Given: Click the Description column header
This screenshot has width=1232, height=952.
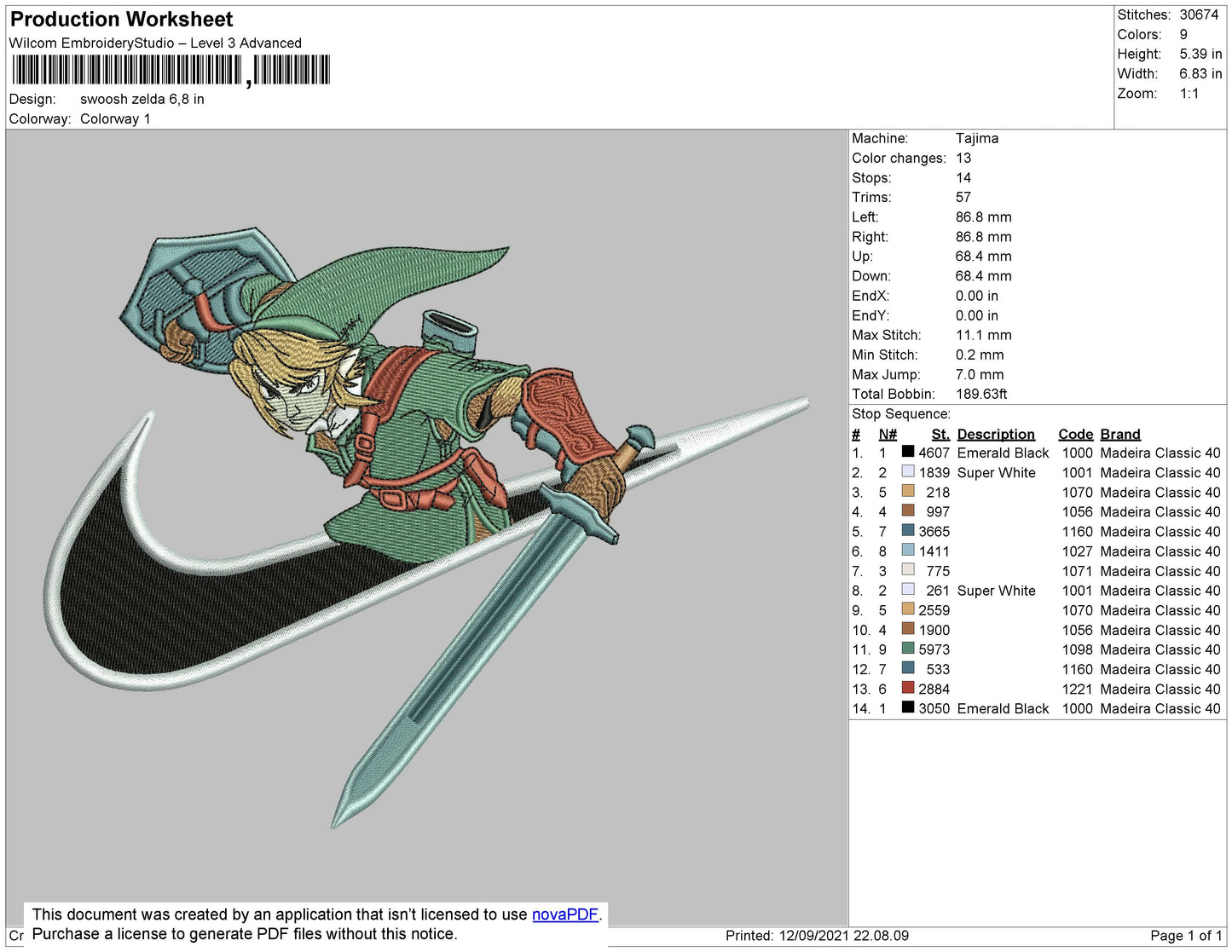Looking at the screenshot, I should pos(995,434).
